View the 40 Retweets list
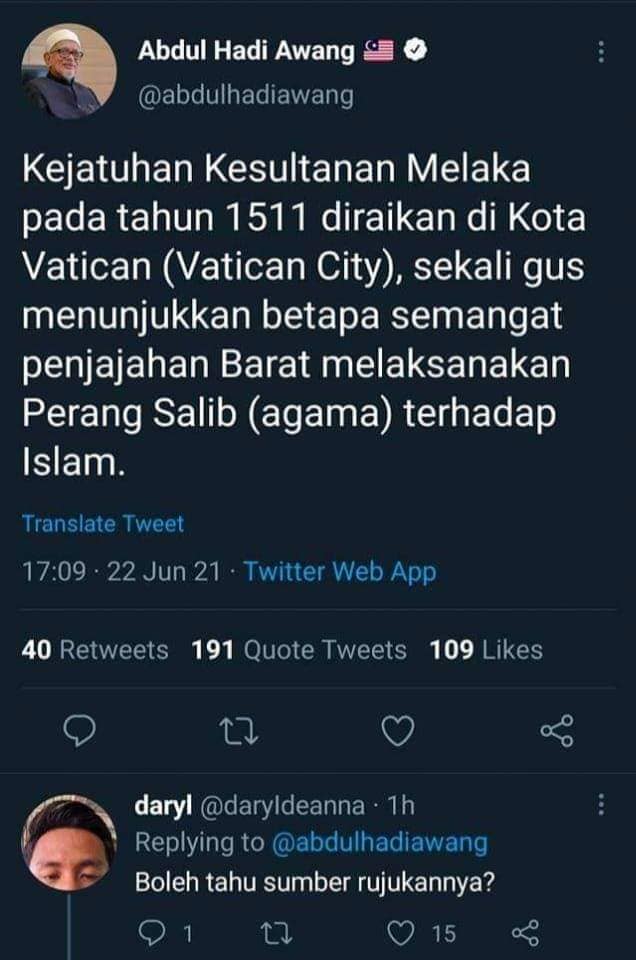This screenshot has height=960, width=636. click(x=95, y=650)
